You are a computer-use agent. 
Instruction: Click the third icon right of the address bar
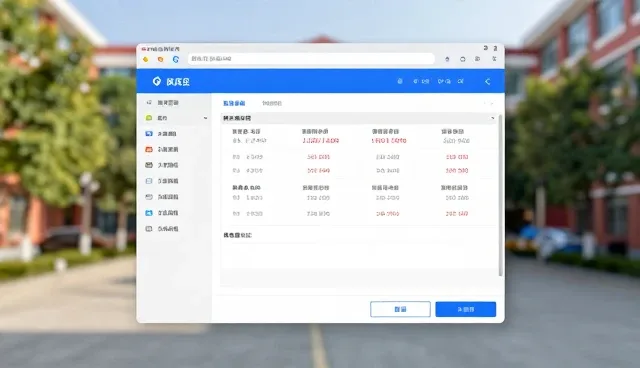pos(478,59)
